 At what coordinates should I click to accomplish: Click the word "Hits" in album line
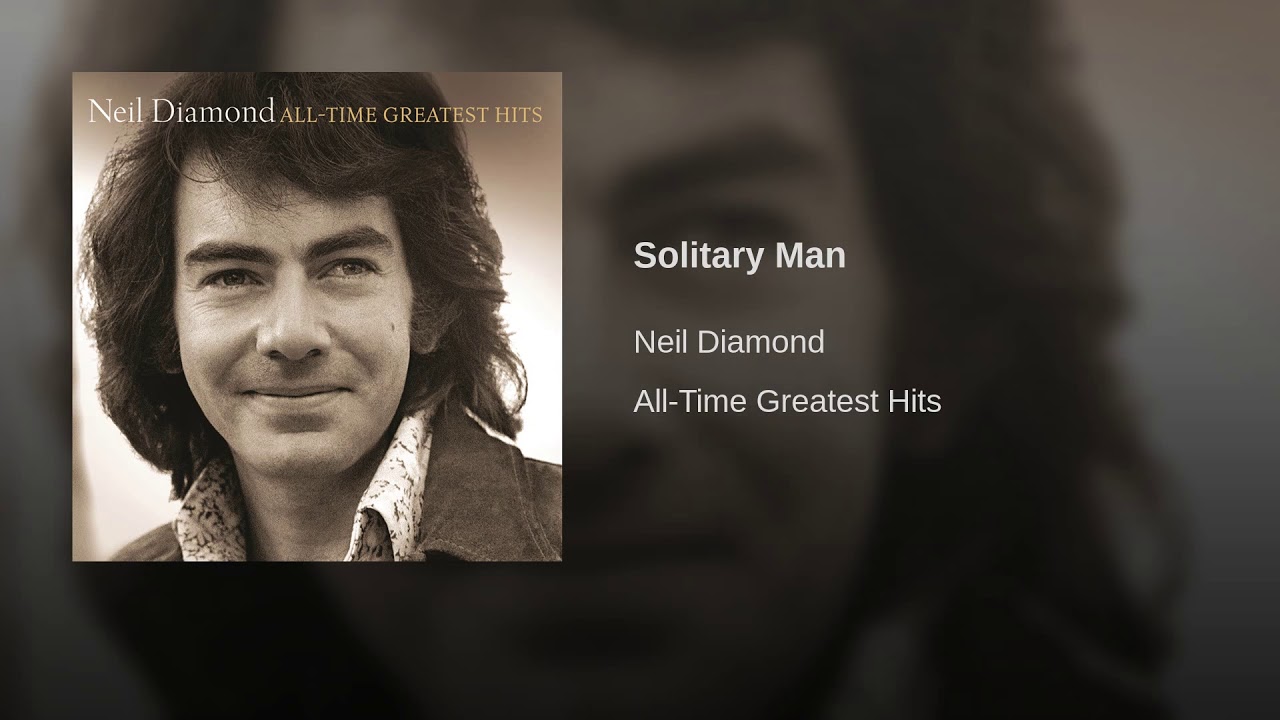tap(914, 401)
